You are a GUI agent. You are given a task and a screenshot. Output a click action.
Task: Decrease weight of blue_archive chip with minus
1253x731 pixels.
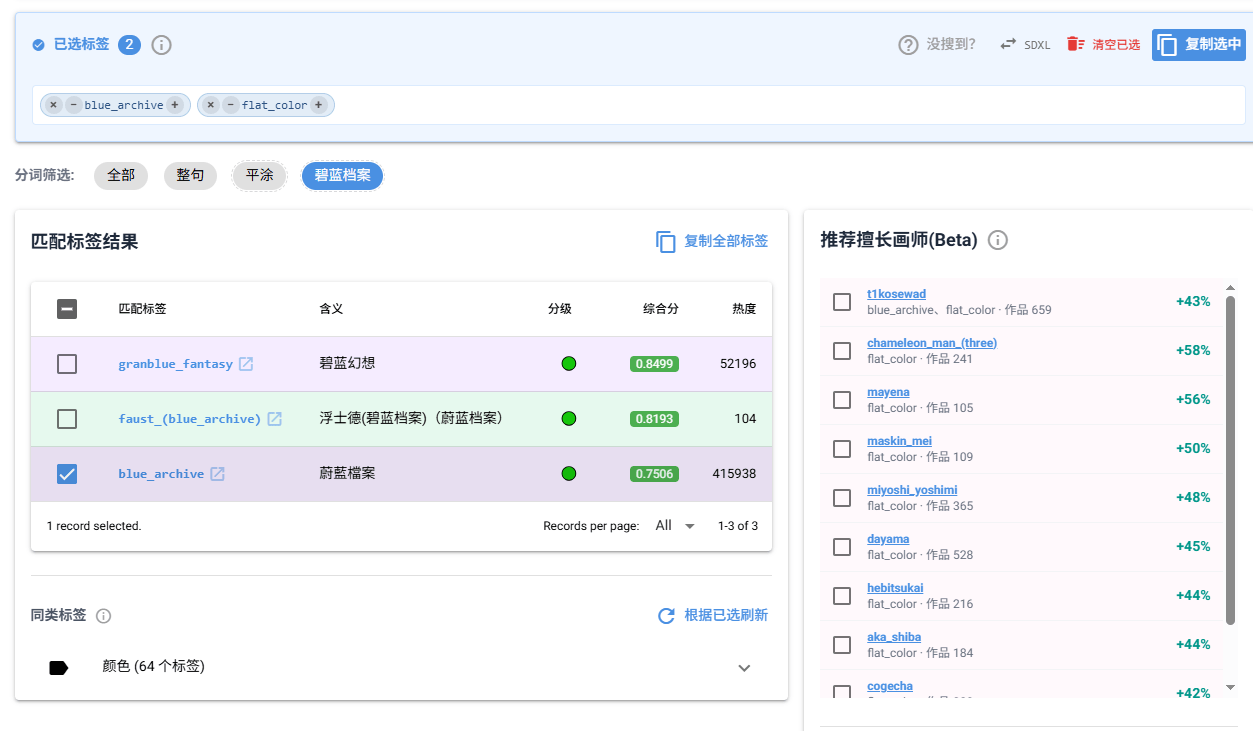click(74, 105)
